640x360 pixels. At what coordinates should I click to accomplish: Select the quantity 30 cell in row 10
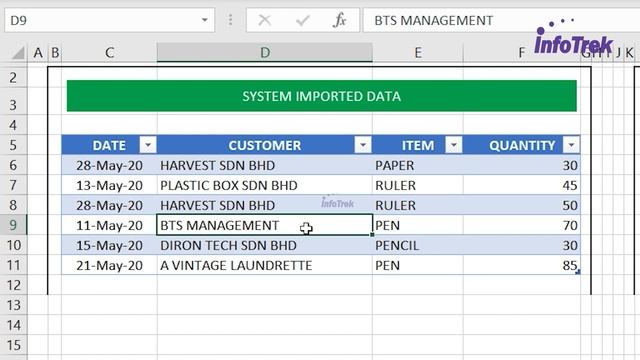pyautogui.click(x=522, y=245)
